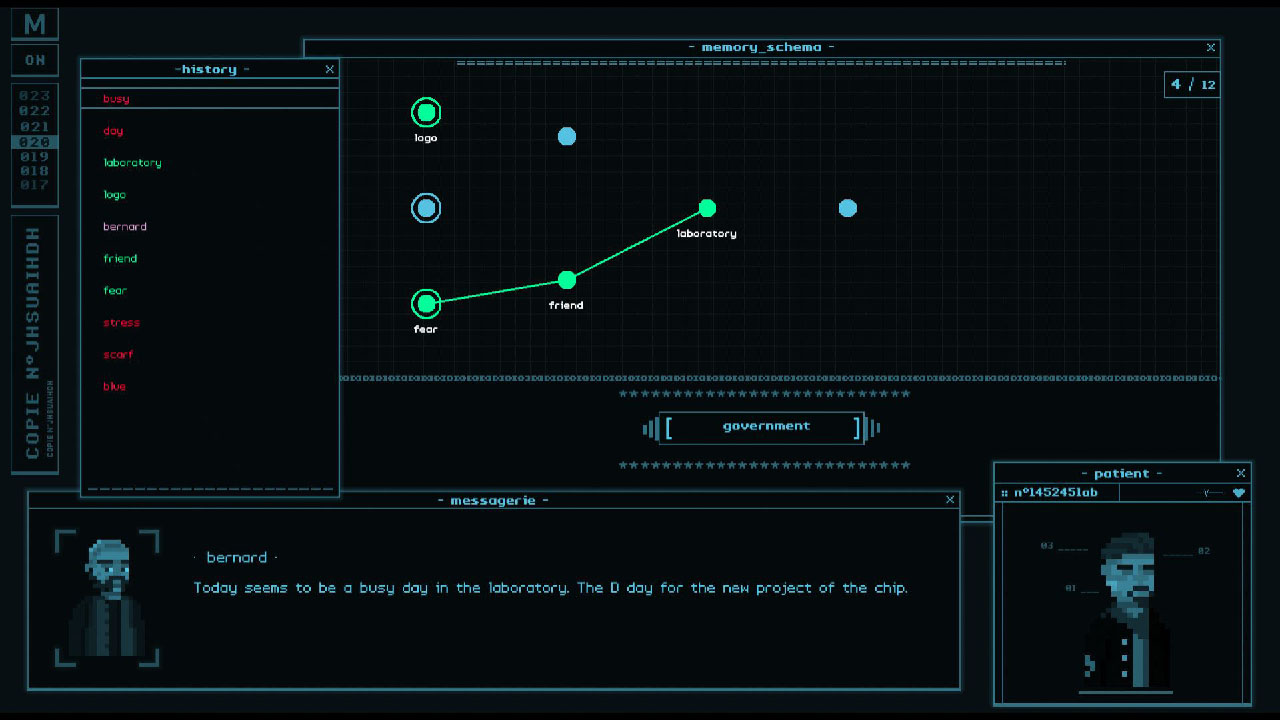Select the logo memory node

tap(426, 113)
